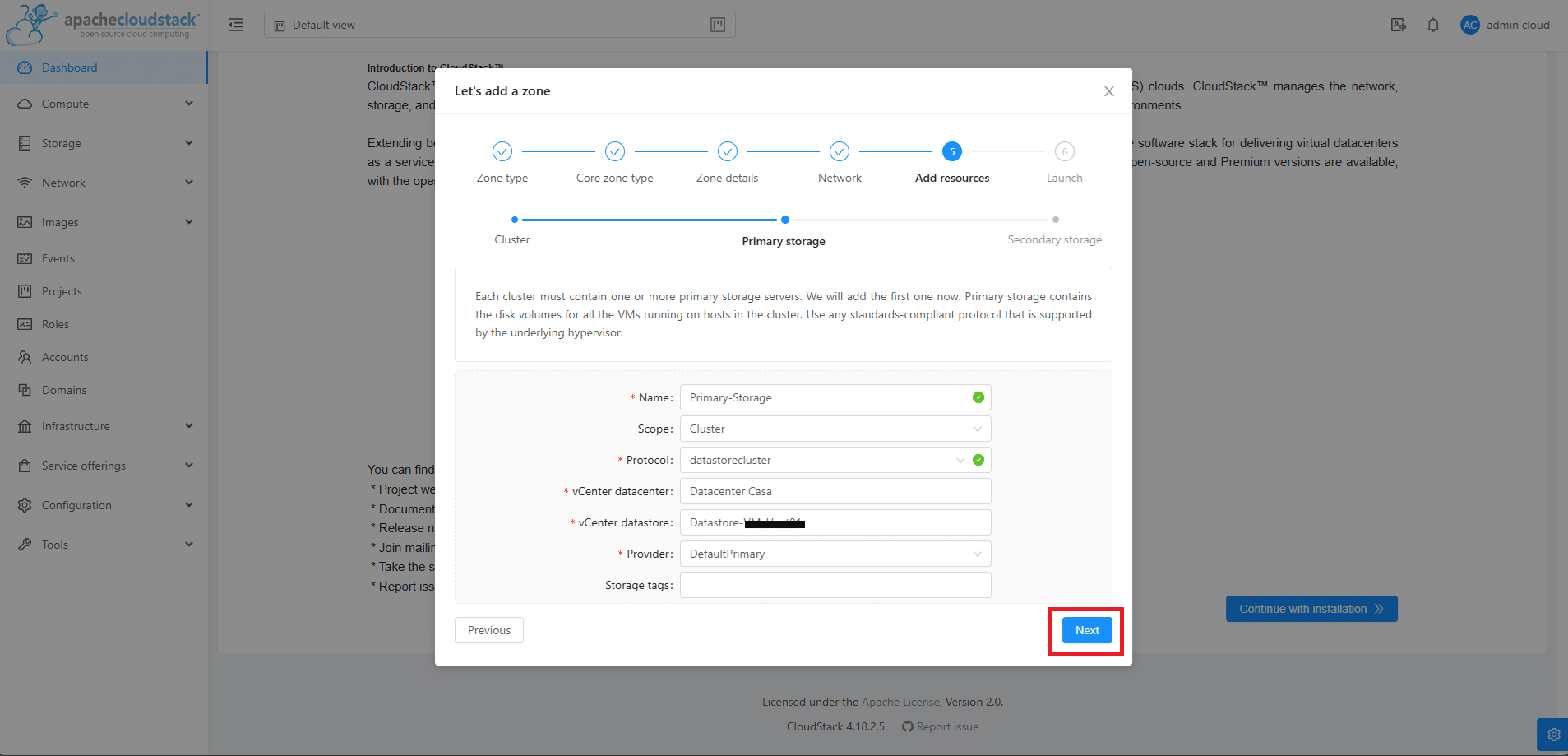
Task: Toggle the Infrastructure chevron arrow
Action: coord(189,426)
